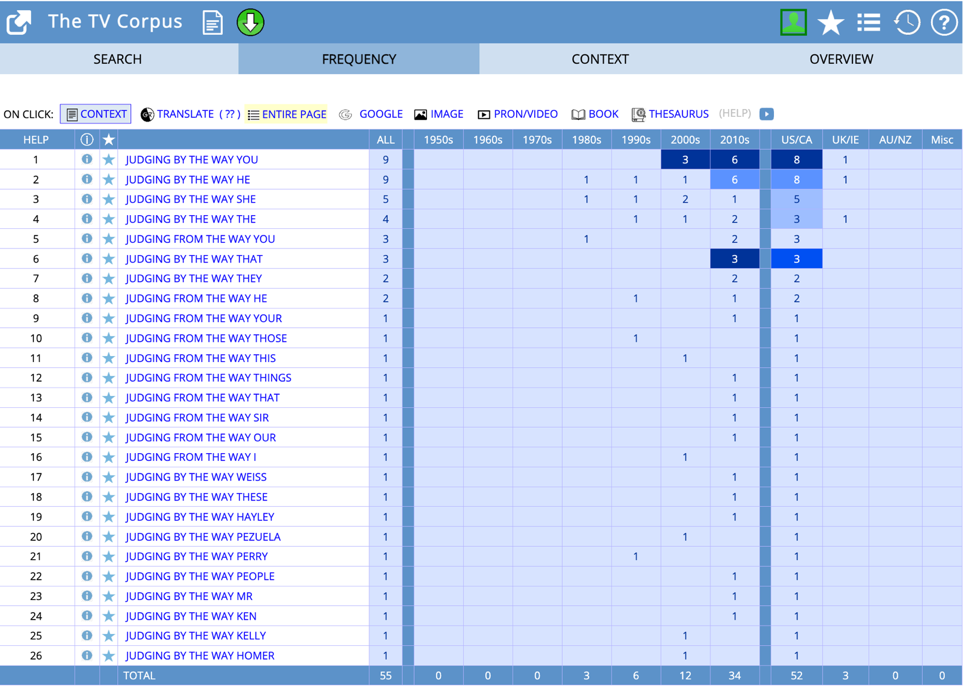Click the 2010s column header
Image resolution: width=964 pixels, height=686 pixels.
click(735, 140)
